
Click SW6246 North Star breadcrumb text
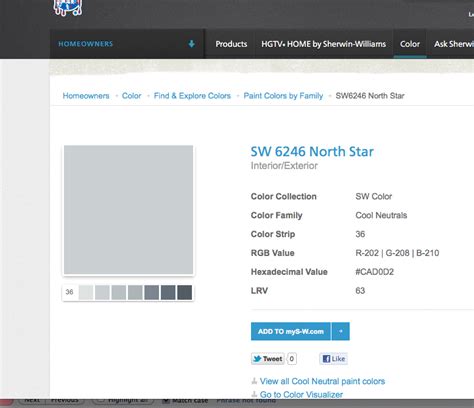click(x=370, y=96)
